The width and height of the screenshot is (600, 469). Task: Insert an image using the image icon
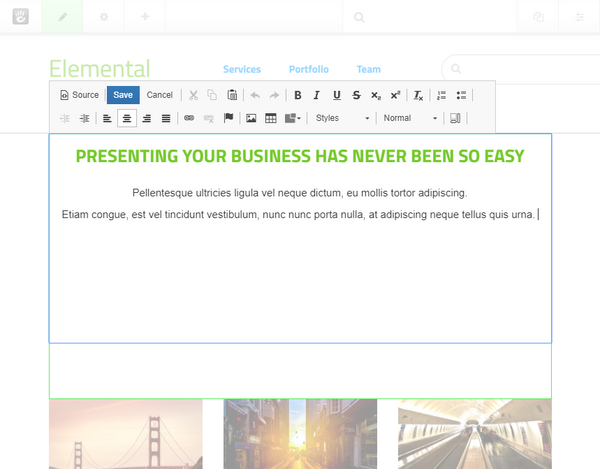251,118
